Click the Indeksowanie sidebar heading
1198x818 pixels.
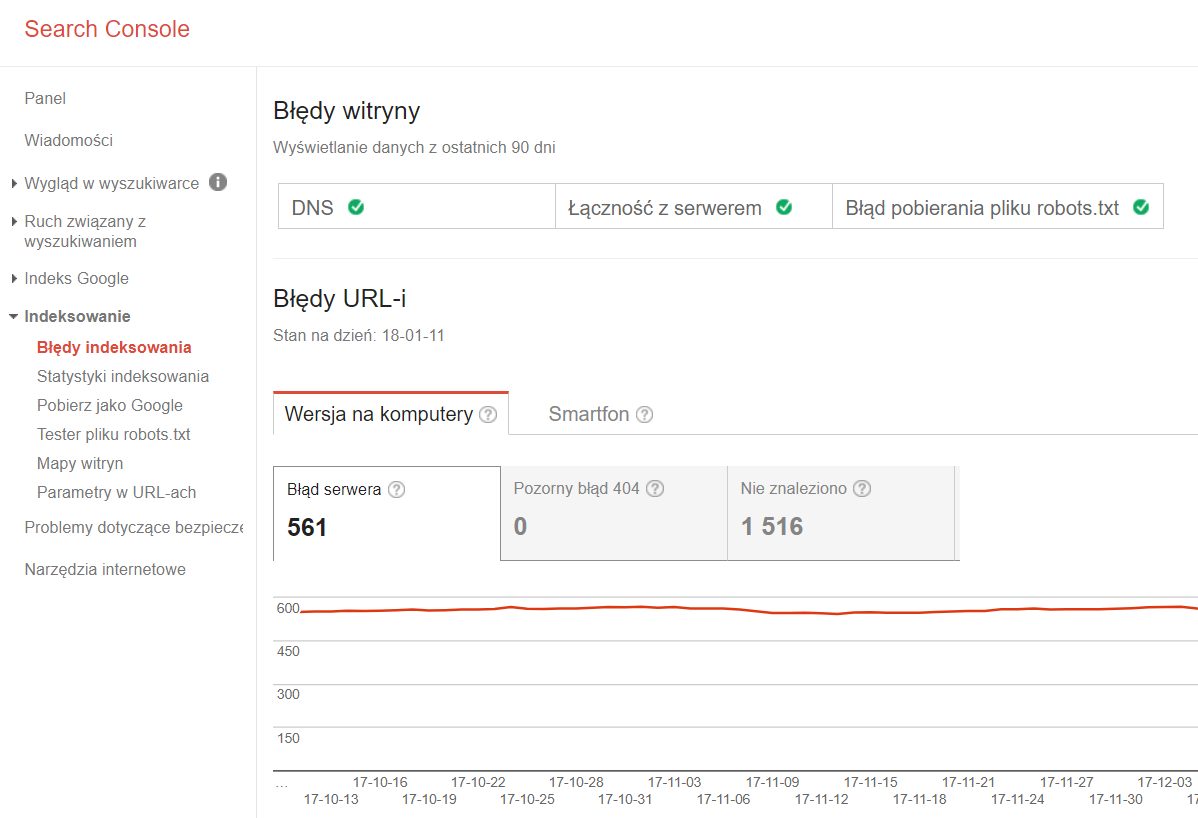[77, 316]
